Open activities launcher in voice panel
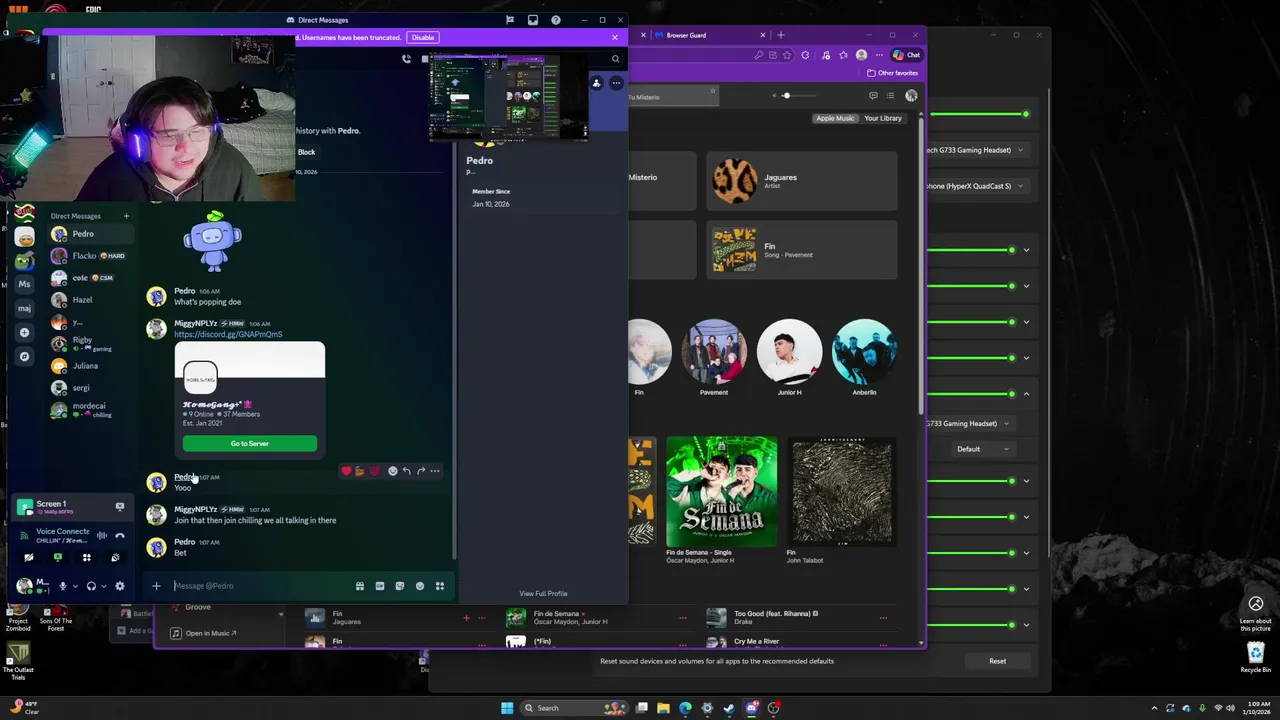The width and height of the screenshot is (1280, 720). [87, 558]
